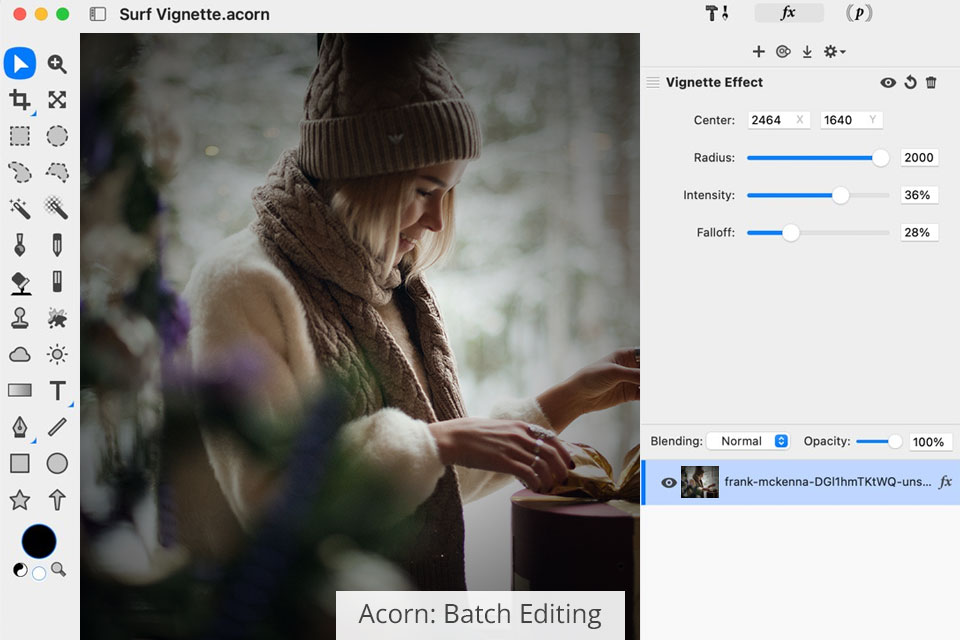960x640 pixels.
Task: Toggle the sidebar in the title bar
Action: coord(98,14)
